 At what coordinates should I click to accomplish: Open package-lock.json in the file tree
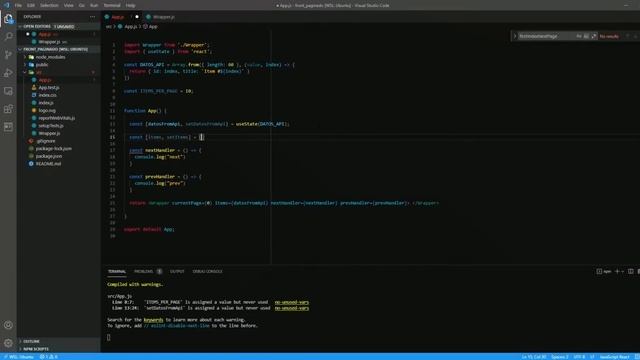tap(53, 149)
